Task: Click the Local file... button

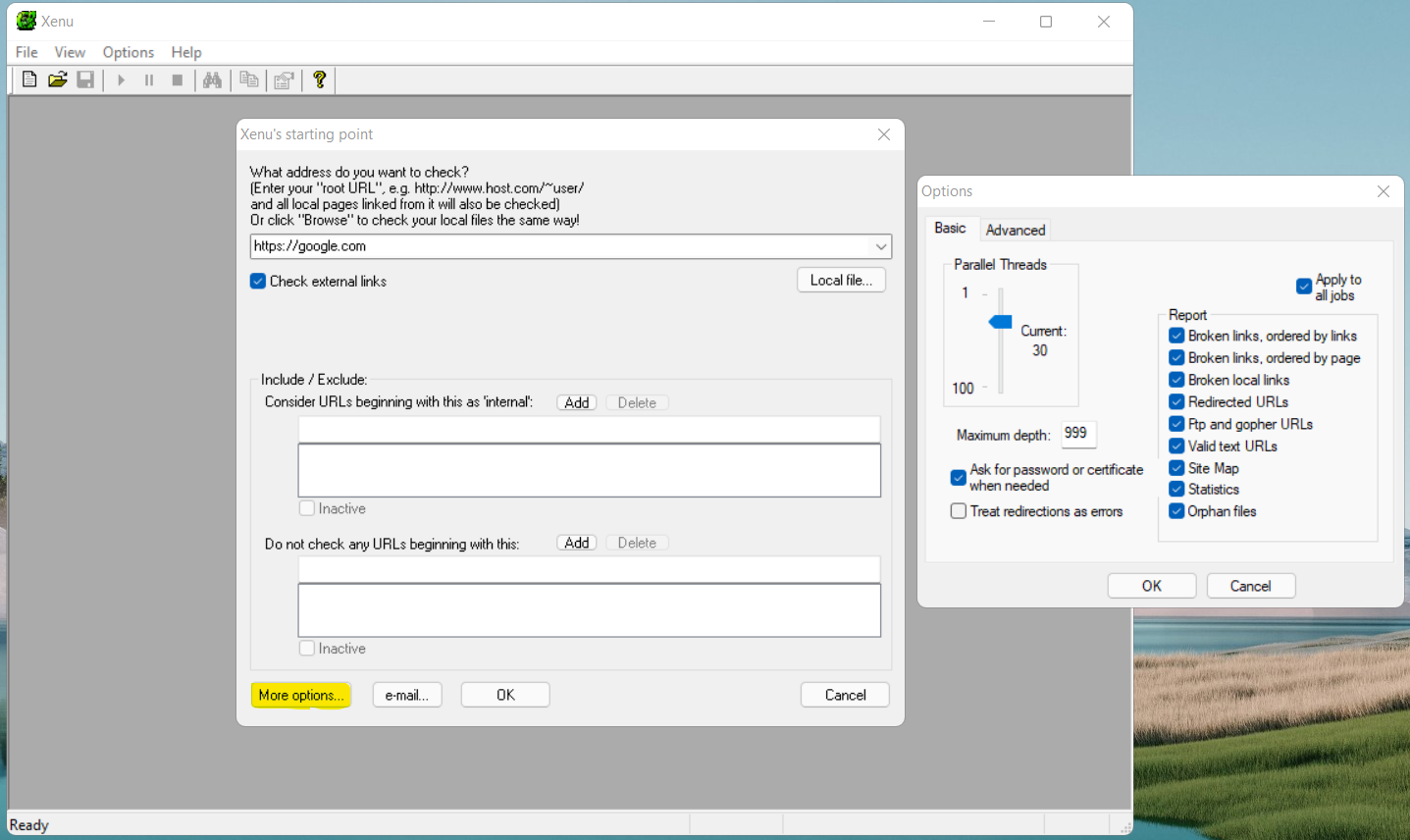Action: pyautogui.click(x=841, y=280)
